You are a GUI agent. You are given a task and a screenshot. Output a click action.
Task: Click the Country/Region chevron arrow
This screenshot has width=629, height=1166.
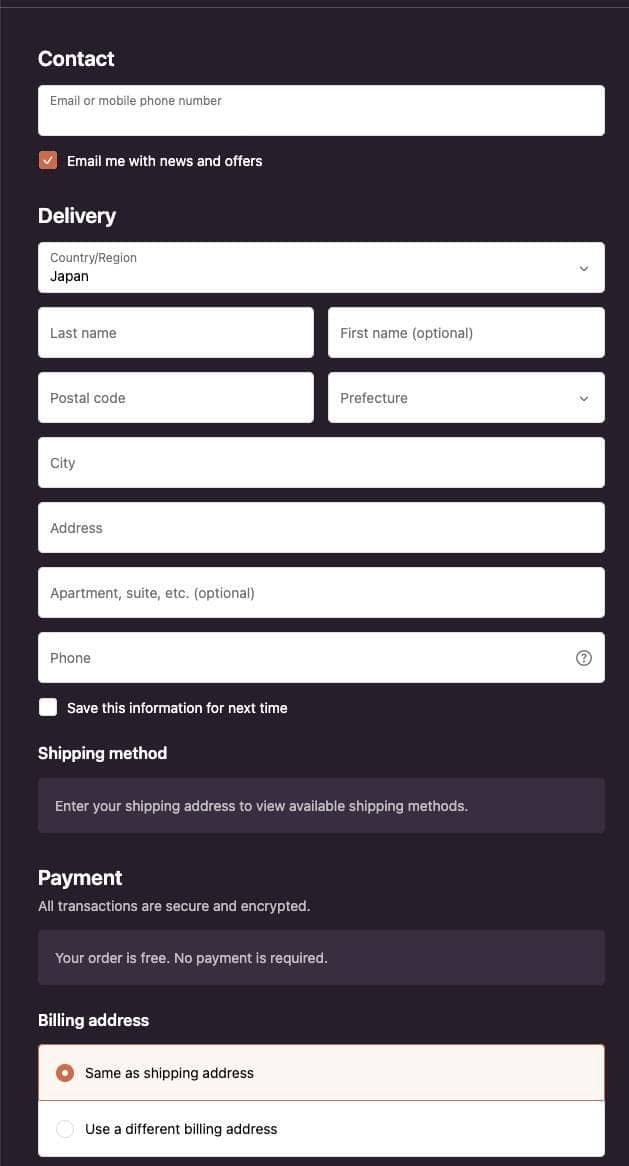click(584, 268)
